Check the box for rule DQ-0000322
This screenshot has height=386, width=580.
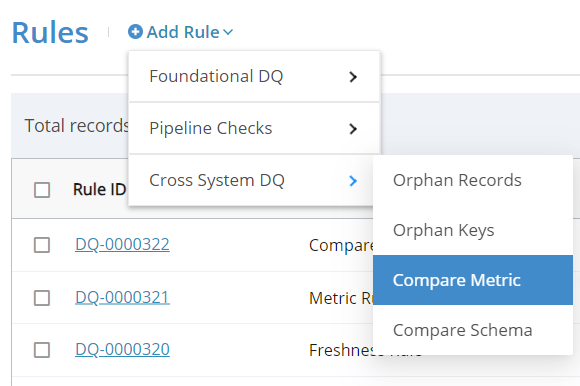[42, 245]
